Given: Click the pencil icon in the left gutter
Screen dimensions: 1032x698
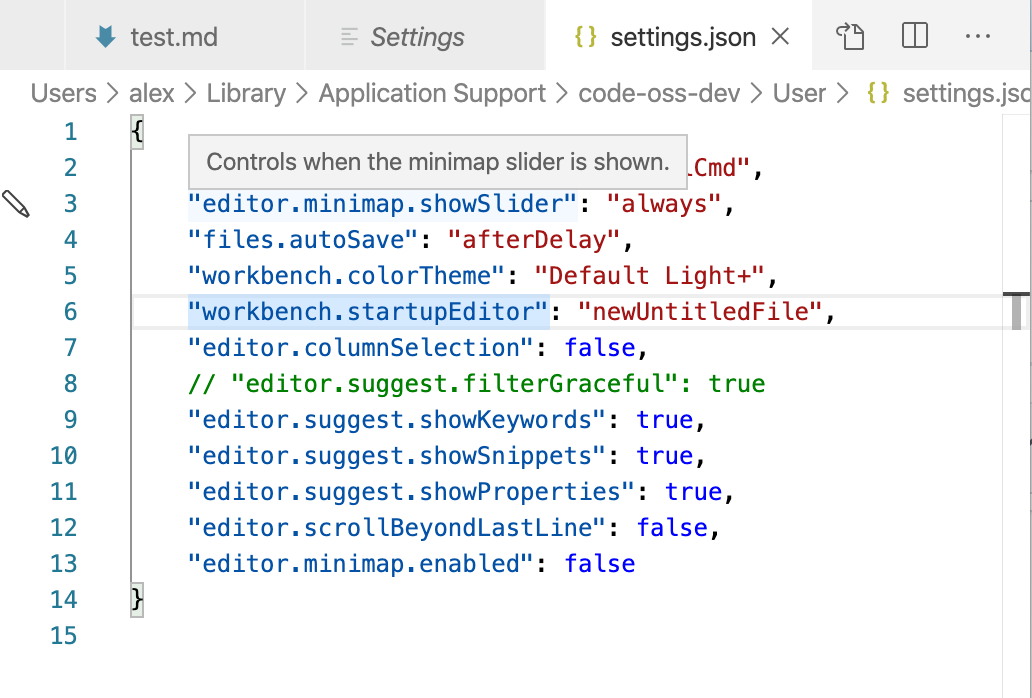Looking at the screenshot, I should [x=18, y=203].
